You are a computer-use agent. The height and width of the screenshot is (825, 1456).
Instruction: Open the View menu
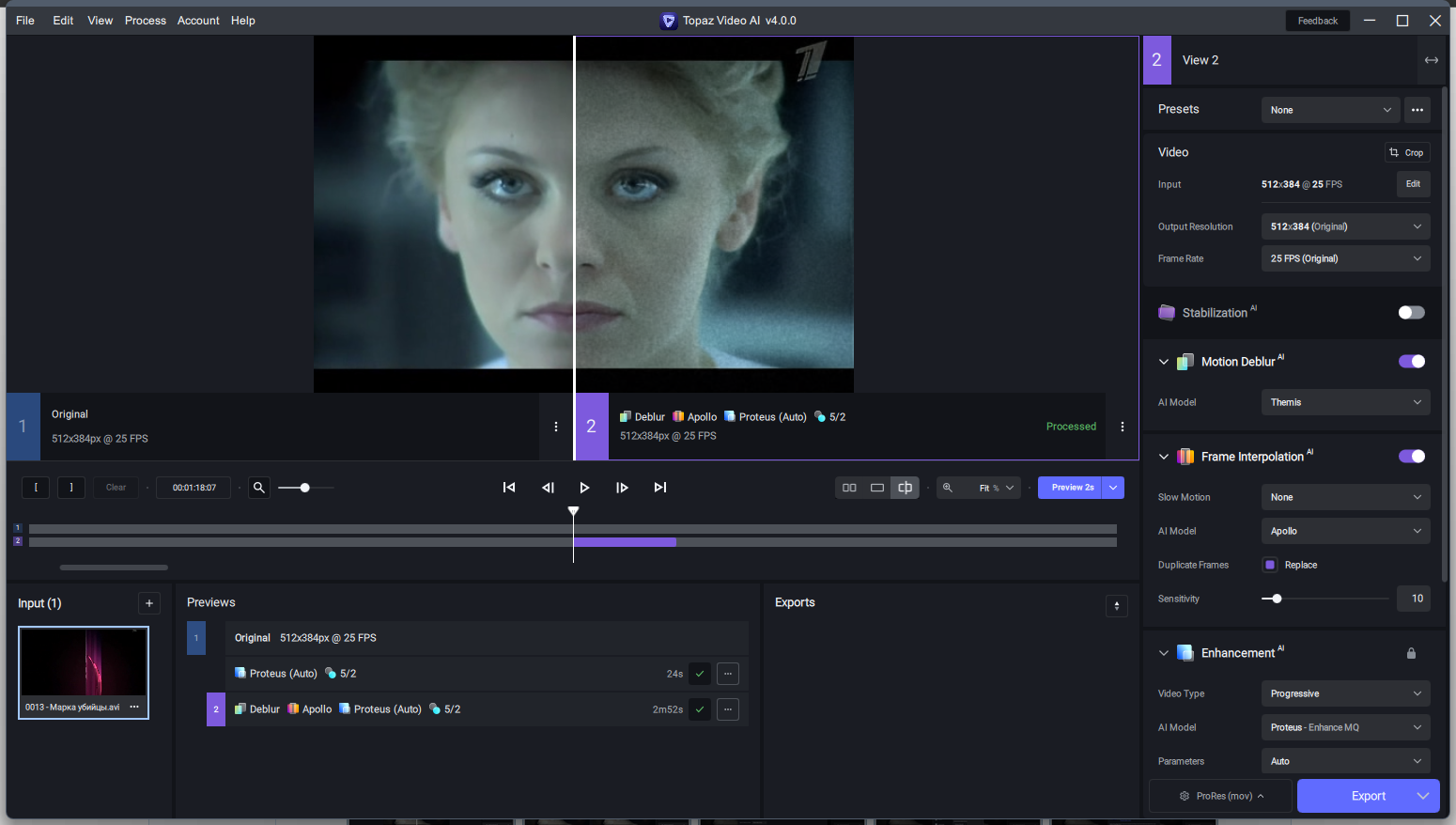pyautogui.click(x=101, y=21)
